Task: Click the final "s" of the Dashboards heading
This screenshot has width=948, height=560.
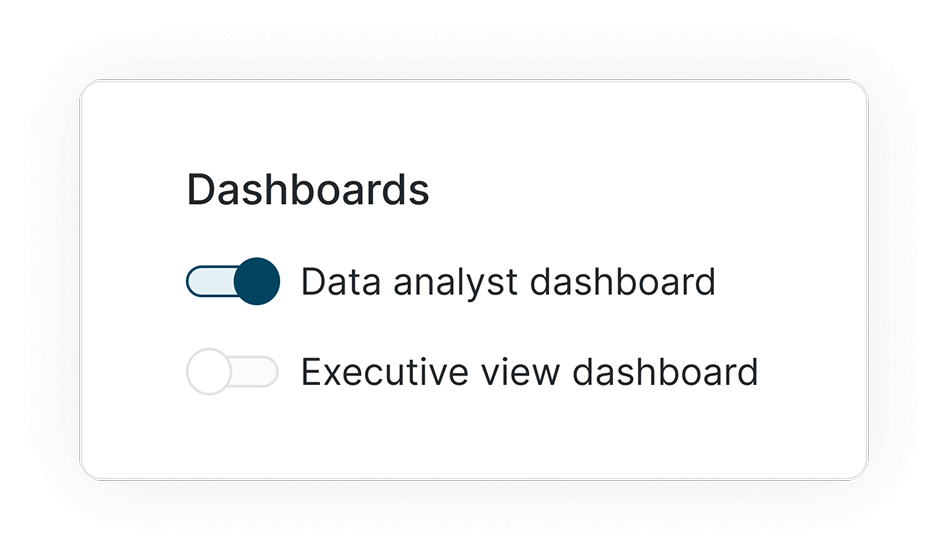Action: pyautogui.click(x=421, y=192)
